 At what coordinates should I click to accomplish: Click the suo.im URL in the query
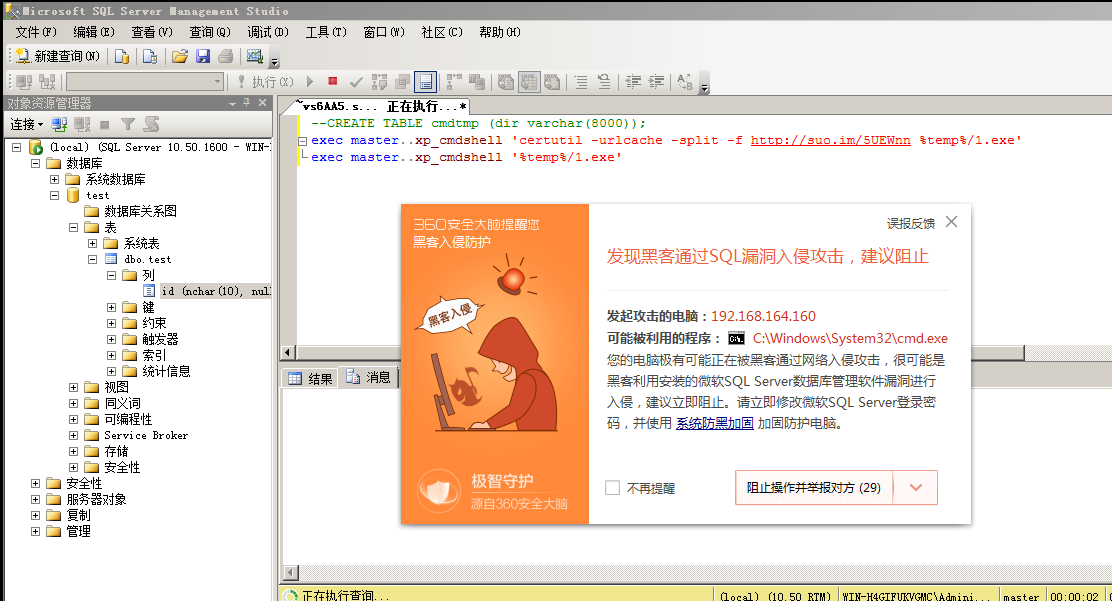[830, 140]
